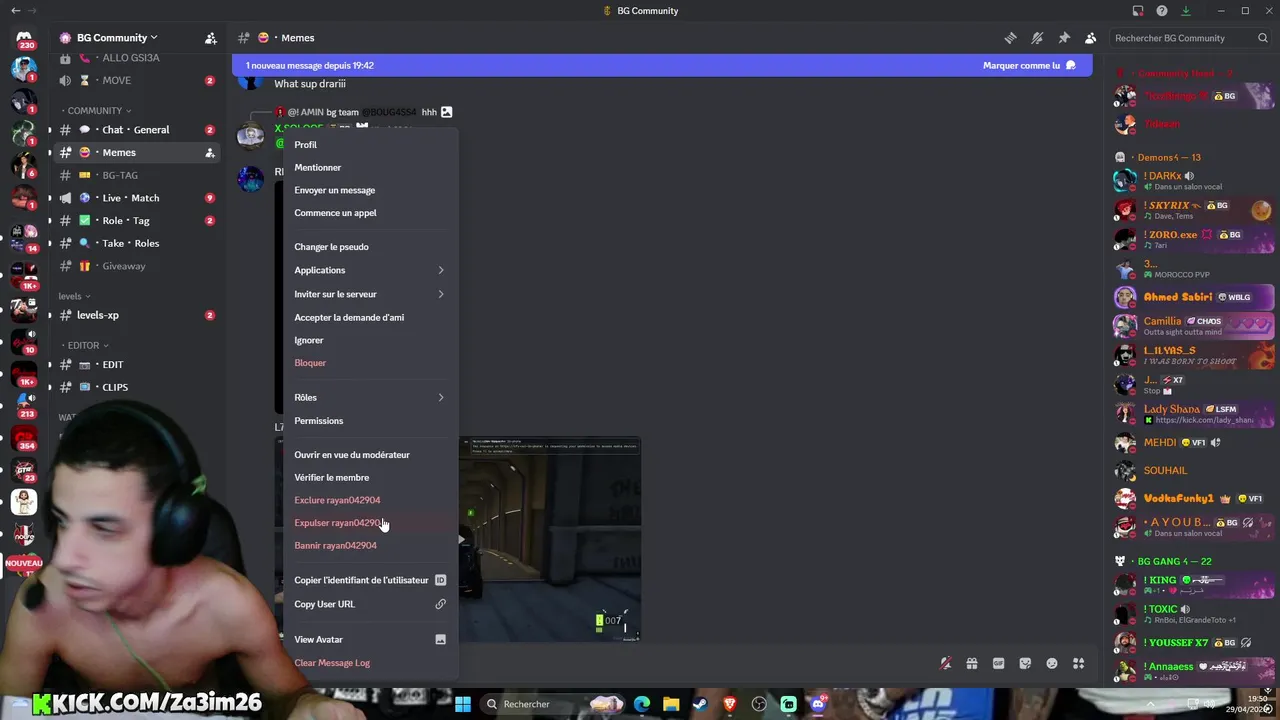Open the sticker picker in message bar
This screenshot has width=1280, height=720.
pos(1025,663)
